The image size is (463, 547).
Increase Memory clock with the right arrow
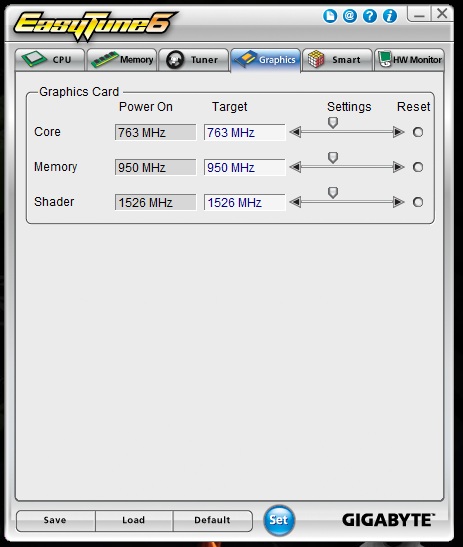click(x=398, y=167)
